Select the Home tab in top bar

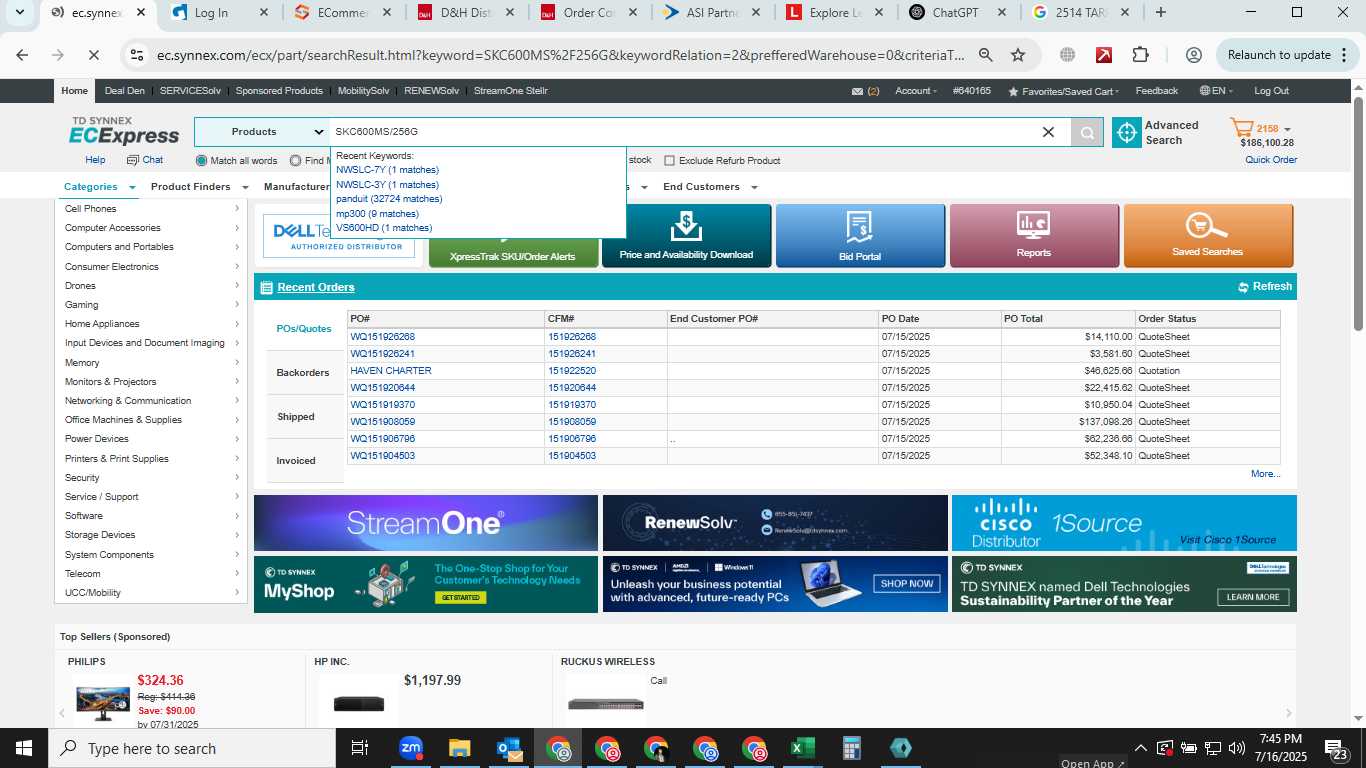tap(75, 91)
